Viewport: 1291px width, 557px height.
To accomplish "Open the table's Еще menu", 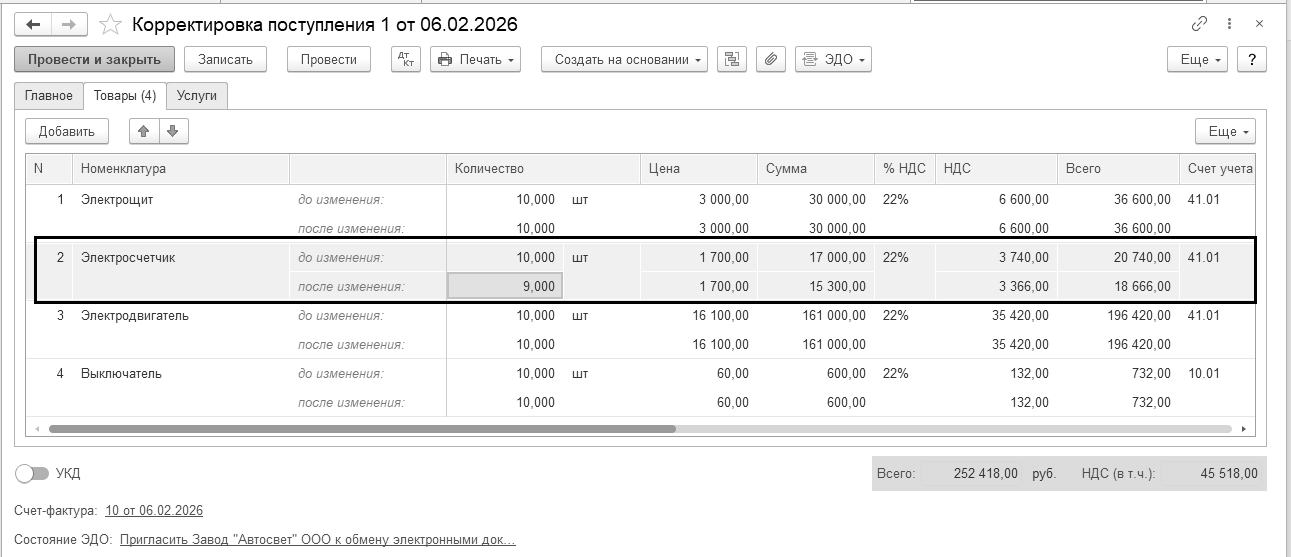I will click(x=1224, y=131).
